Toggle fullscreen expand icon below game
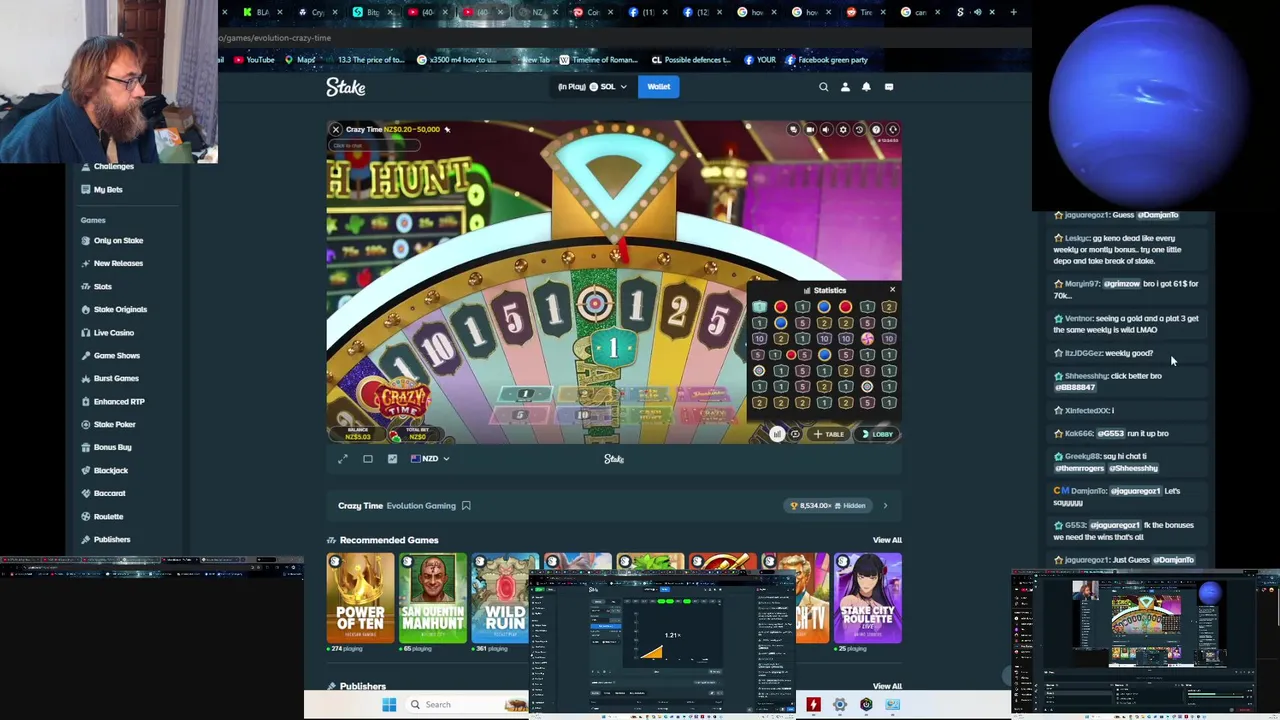The width and height of the screenshot is (1280, 720). point(343,459)
